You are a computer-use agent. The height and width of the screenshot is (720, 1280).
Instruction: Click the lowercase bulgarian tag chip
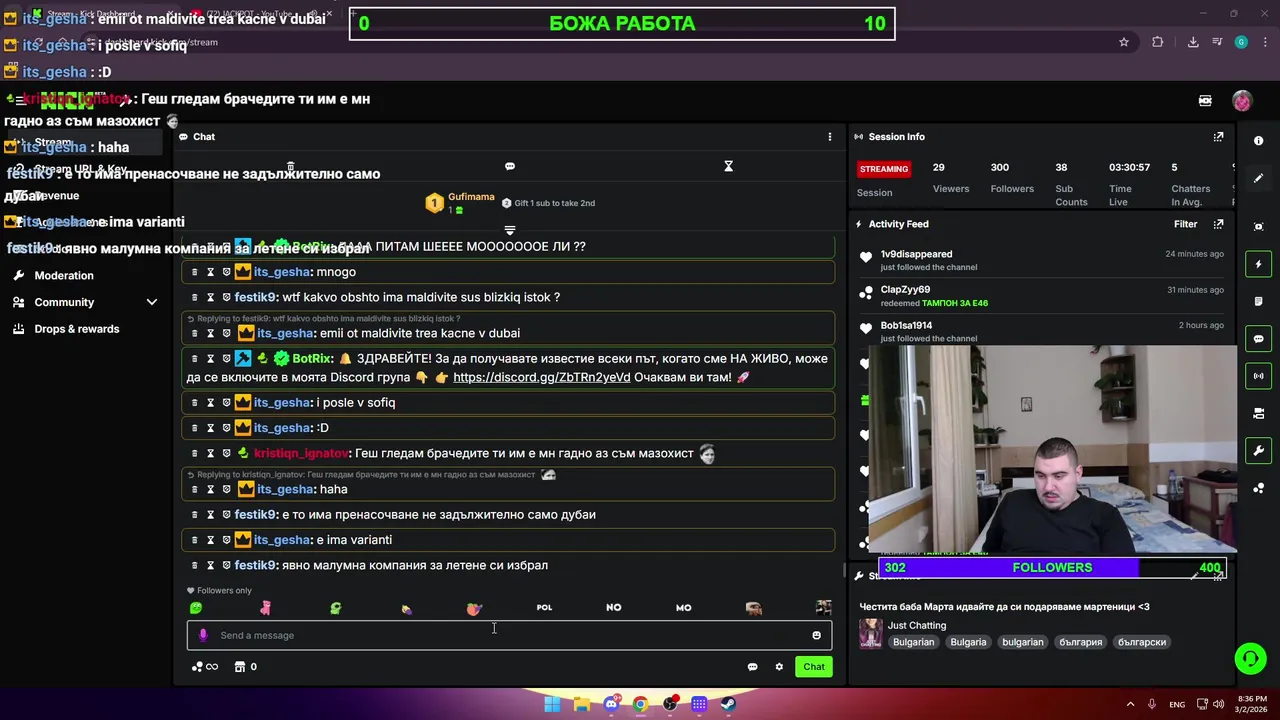pos(1022,642)
